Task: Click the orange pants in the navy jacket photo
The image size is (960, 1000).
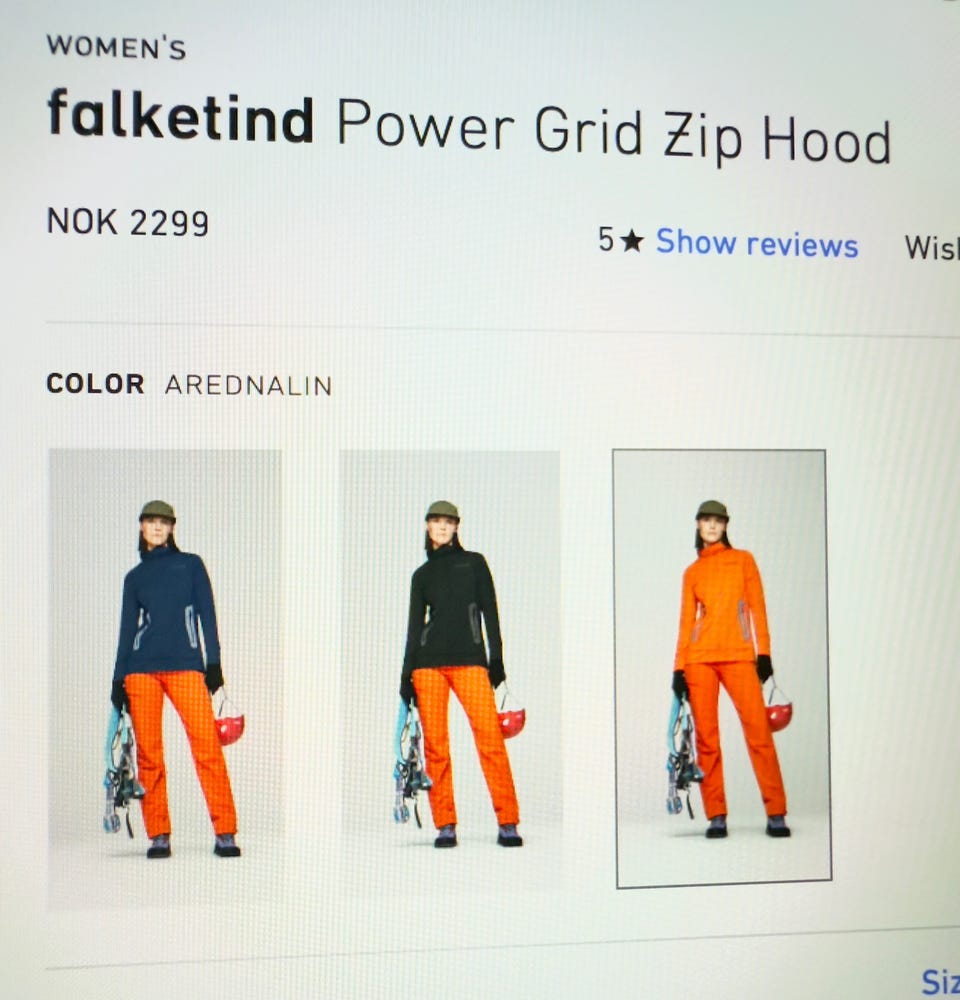Action: coord(180,753)
